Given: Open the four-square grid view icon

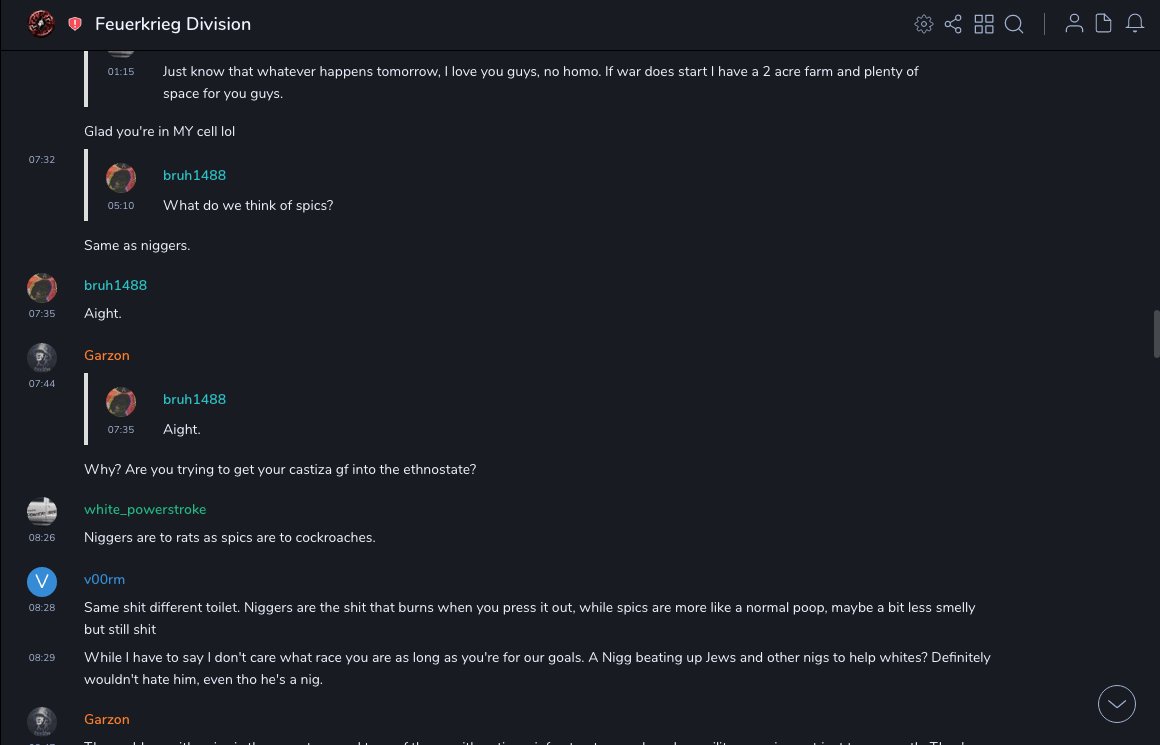Looking at the screenshot, I should pyautogui.click(x=984, y=24).
